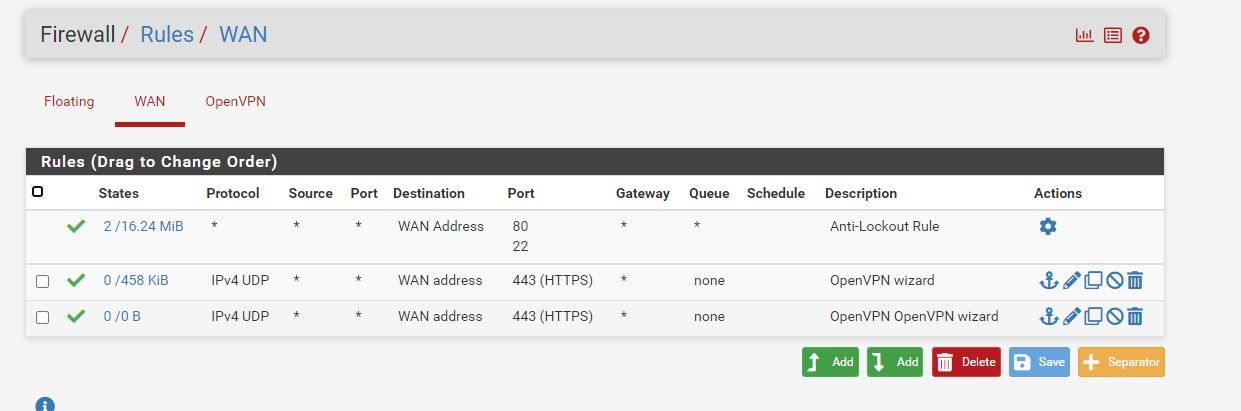This screenshot has height=411, width=1241.
Task: Open the status graph icon in header
Action: click(1084, 35)
